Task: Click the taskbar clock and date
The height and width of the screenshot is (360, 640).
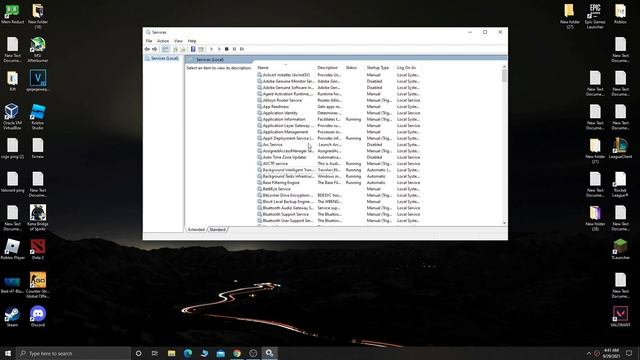Action: click(611, 353)
